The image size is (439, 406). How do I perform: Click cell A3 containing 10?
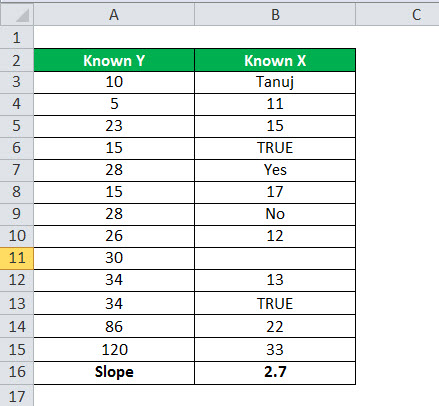[114, 82]
